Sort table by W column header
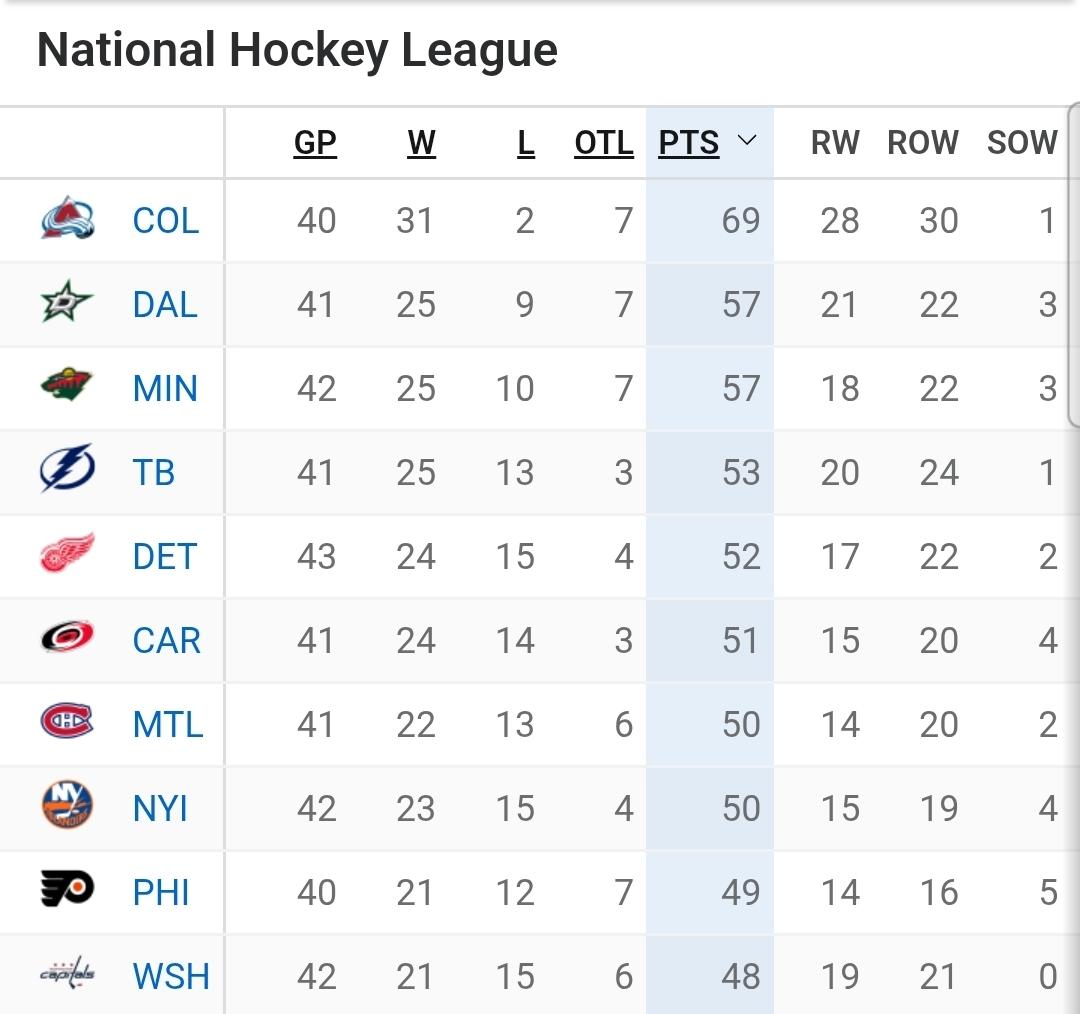 (421, 143)
